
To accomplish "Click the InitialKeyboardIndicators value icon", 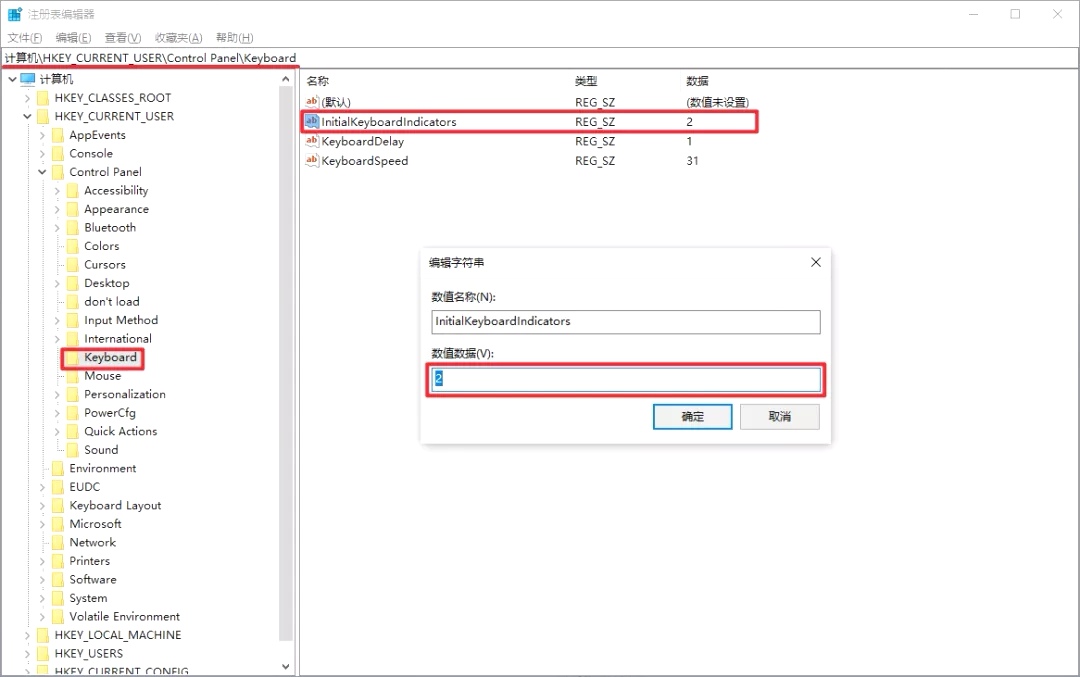I will tap(312, 122).
